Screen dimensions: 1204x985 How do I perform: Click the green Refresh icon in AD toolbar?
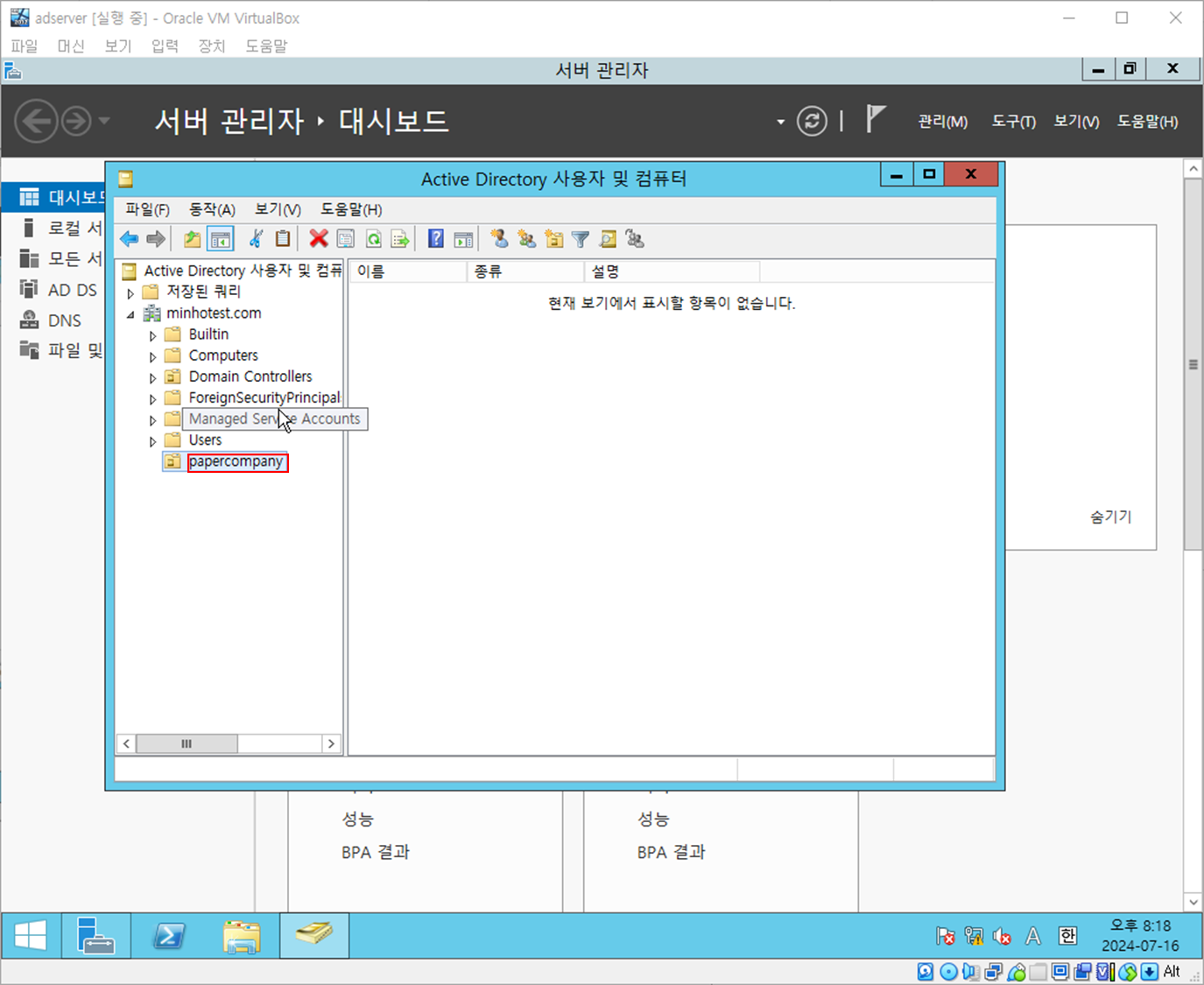374,239
